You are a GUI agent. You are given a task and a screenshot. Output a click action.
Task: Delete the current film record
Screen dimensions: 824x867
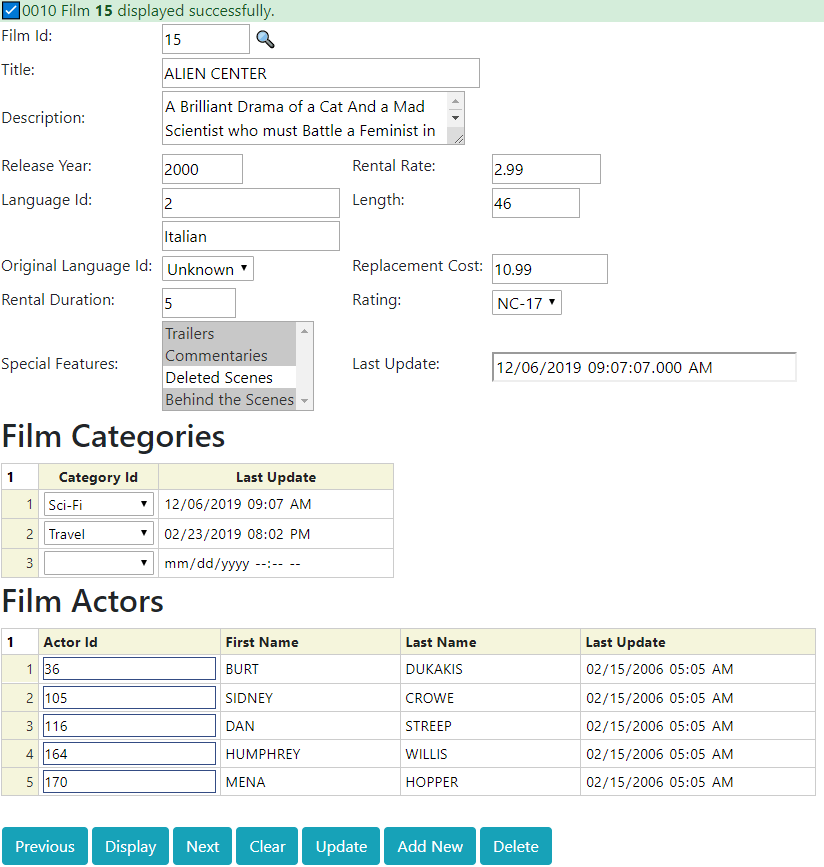(516, 846)
